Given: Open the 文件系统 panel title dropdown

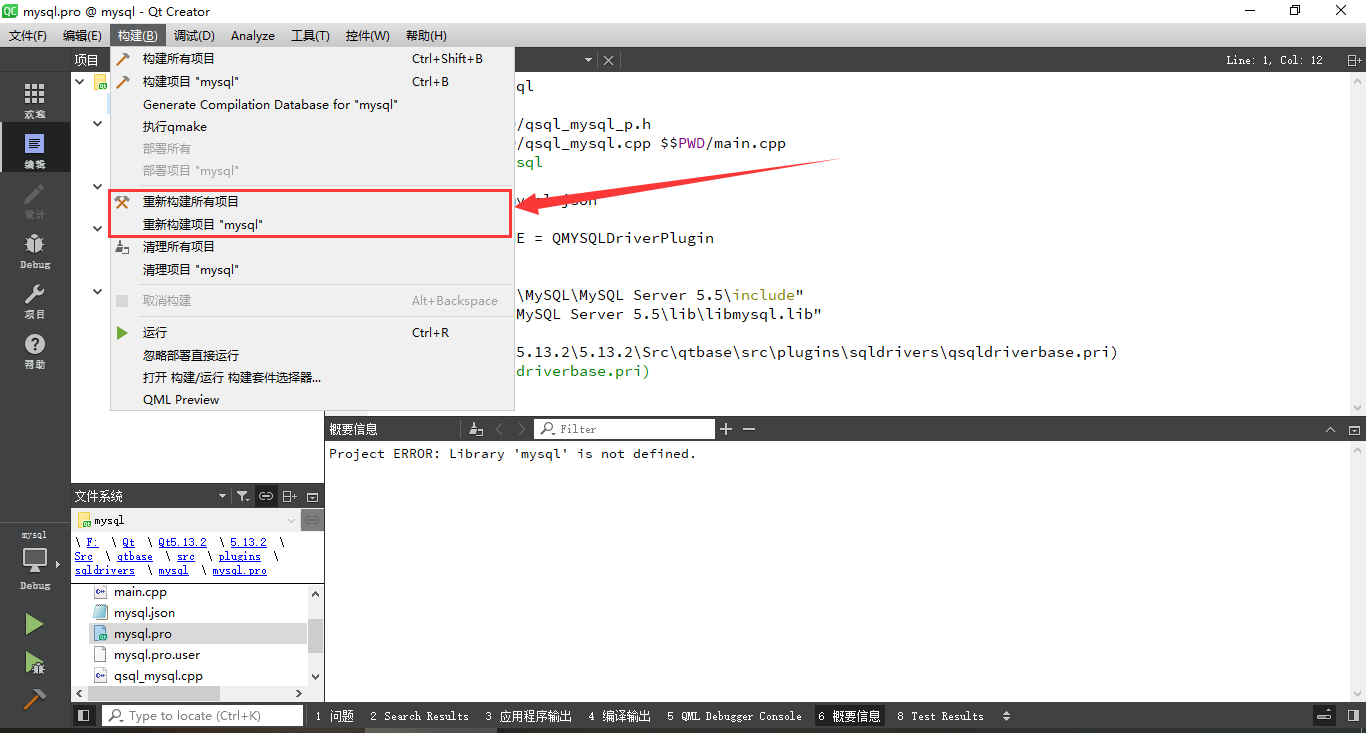Looking at the screenshot, I should tap(222, 495).
